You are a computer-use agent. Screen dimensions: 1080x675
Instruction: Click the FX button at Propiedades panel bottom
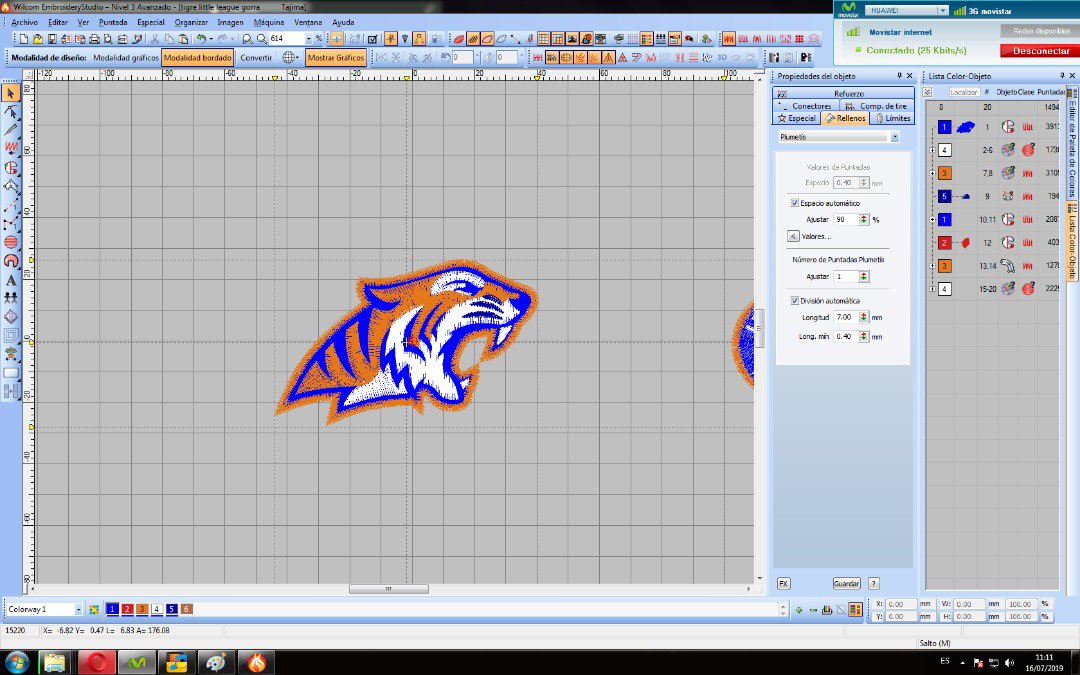click(x=783, y=583)
